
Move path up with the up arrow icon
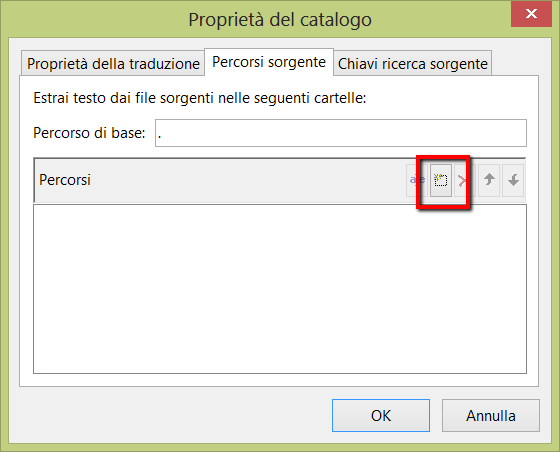coord(489,180)
